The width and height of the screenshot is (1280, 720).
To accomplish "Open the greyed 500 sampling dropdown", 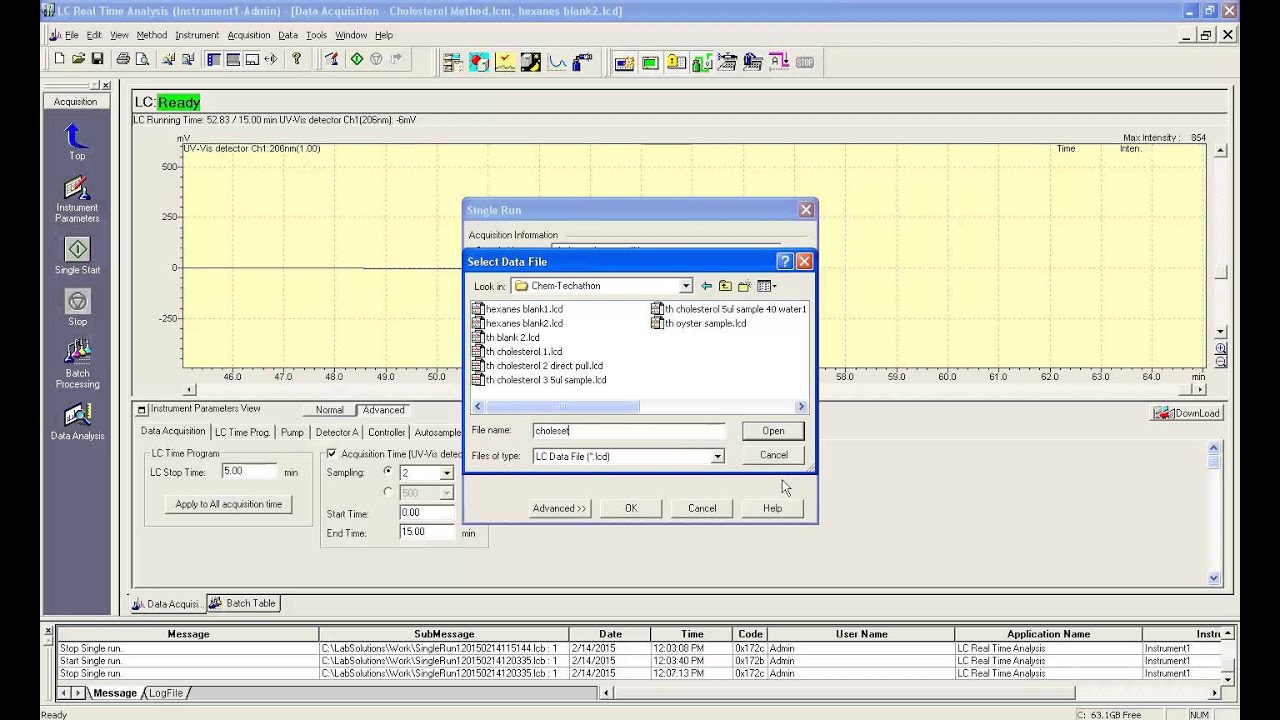I will 446,493.
